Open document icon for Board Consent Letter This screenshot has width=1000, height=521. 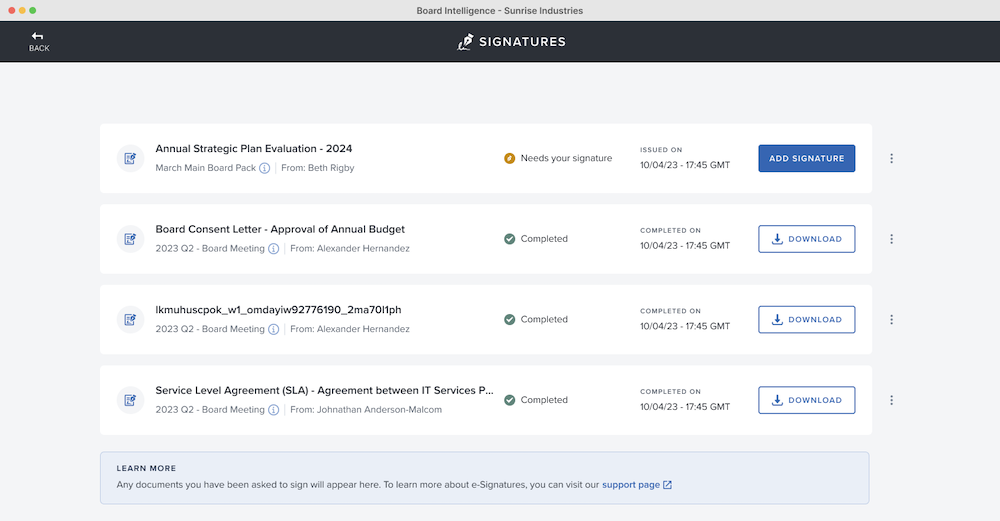[130, 239]
